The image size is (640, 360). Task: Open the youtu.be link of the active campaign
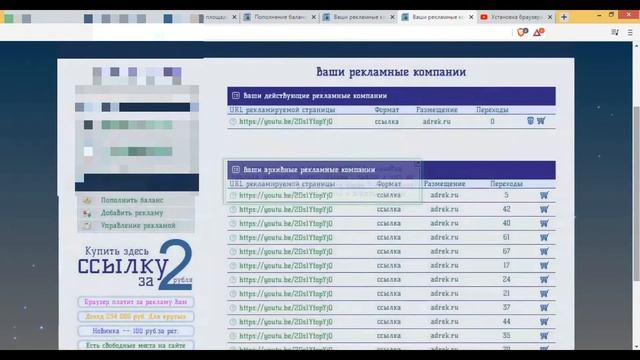[x=286, y=122]
